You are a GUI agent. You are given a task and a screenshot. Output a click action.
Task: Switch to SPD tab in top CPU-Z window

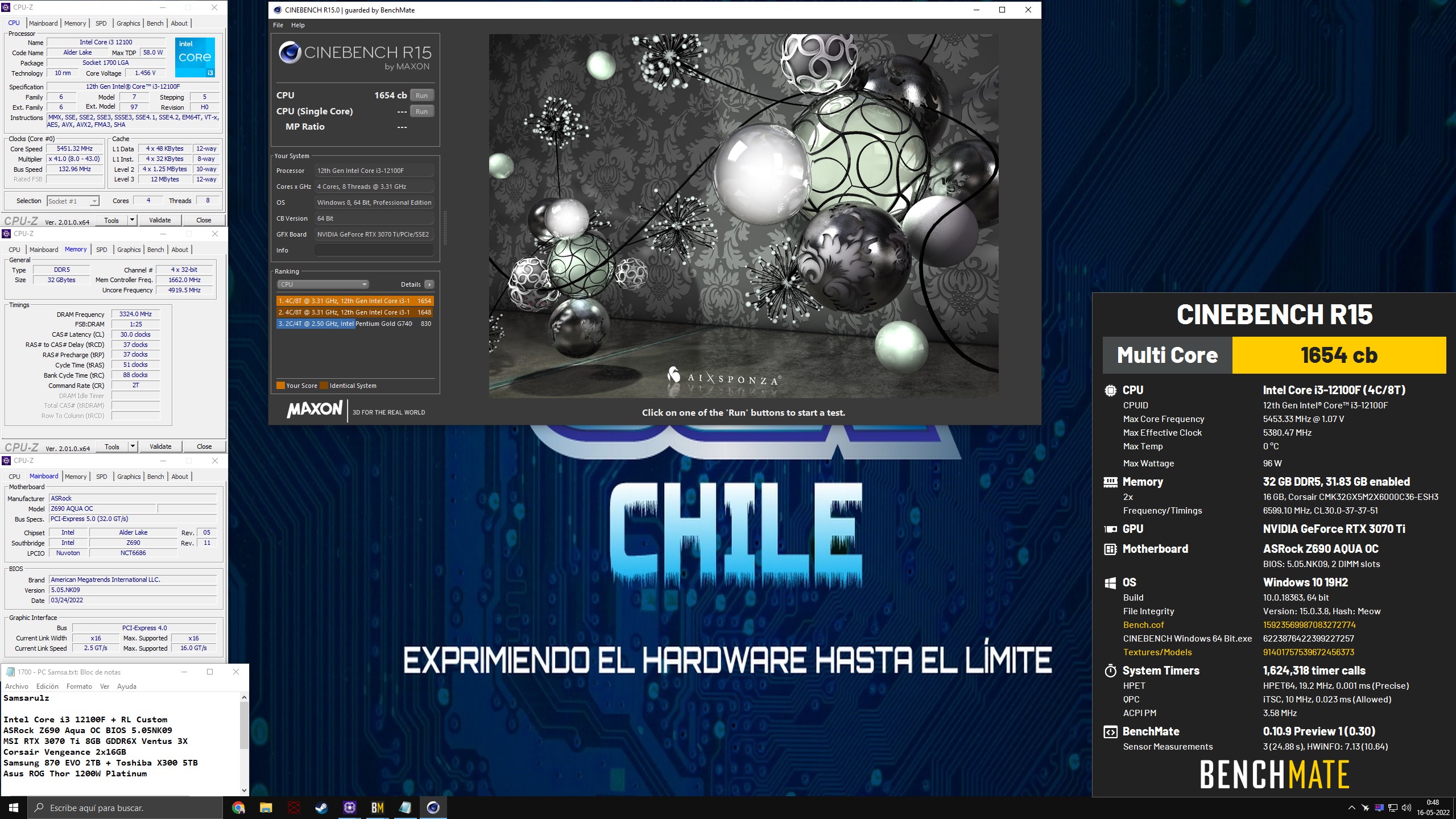click(101, 23)
